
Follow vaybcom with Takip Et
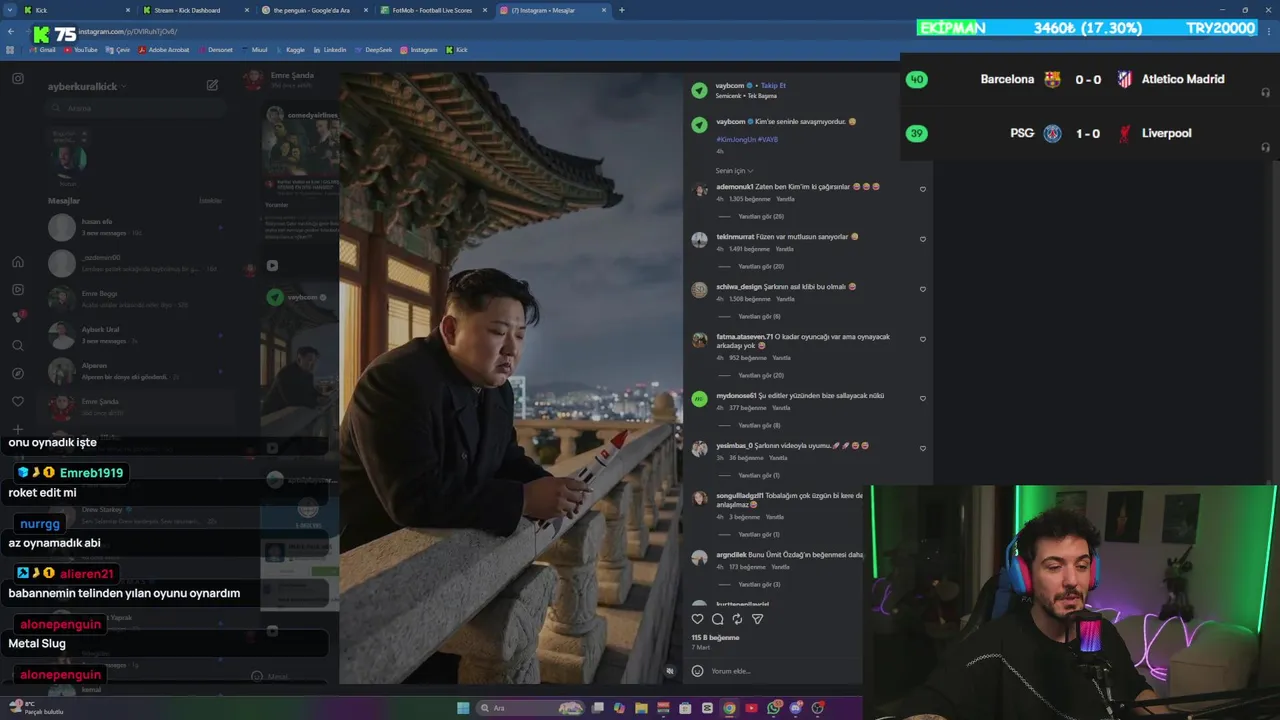[773, 86]
